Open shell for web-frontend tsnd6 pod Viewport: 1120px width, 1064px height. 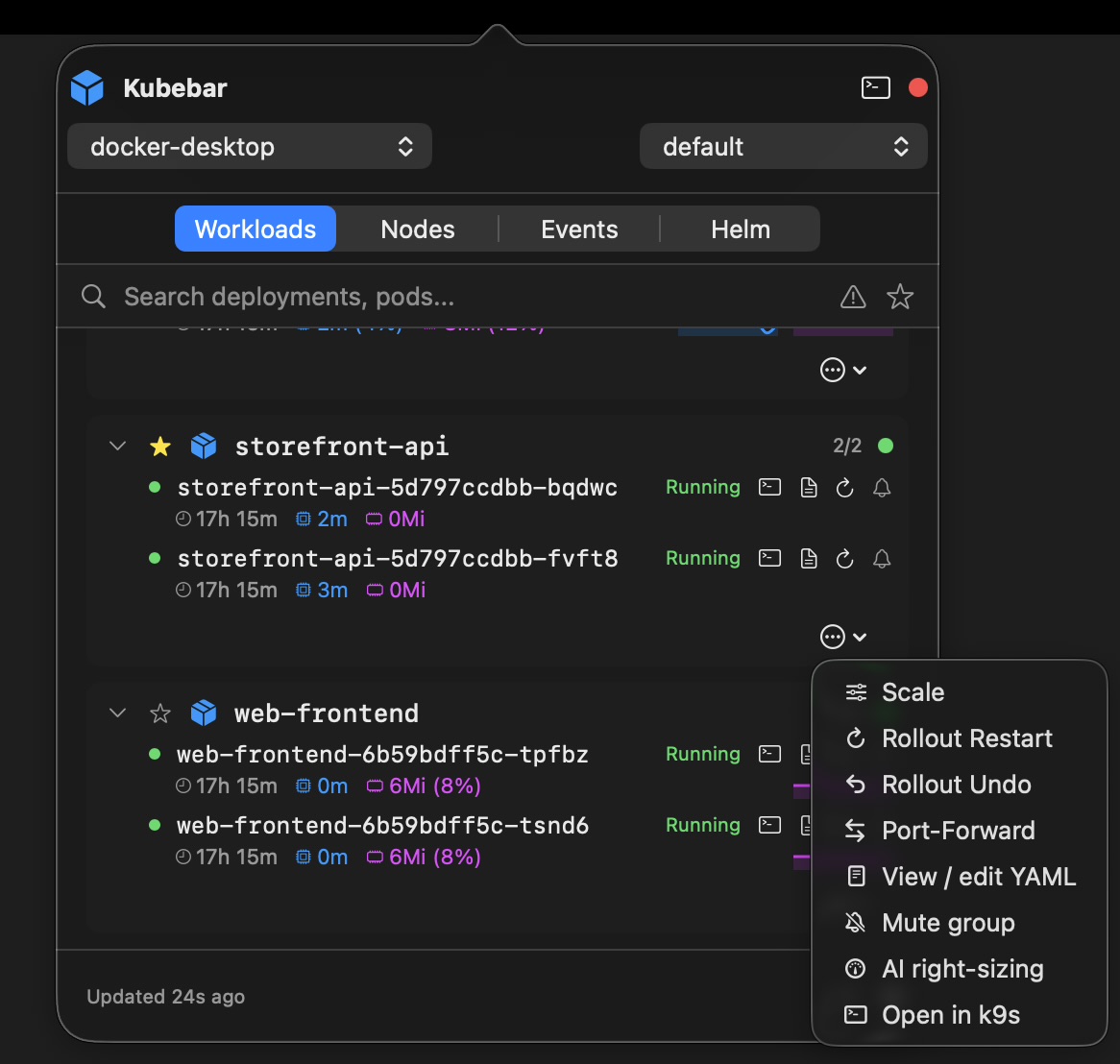[x=770, y=825]
